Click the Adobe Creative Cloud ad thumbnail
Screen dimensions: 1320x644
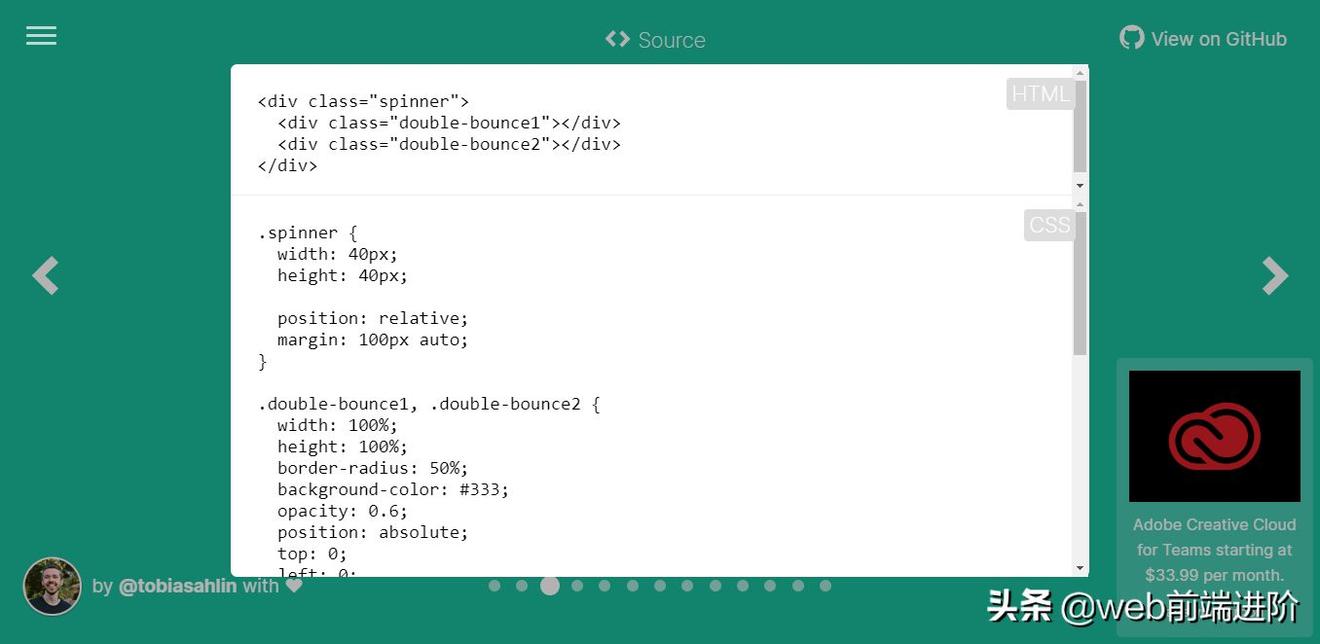click(1214, 436)
